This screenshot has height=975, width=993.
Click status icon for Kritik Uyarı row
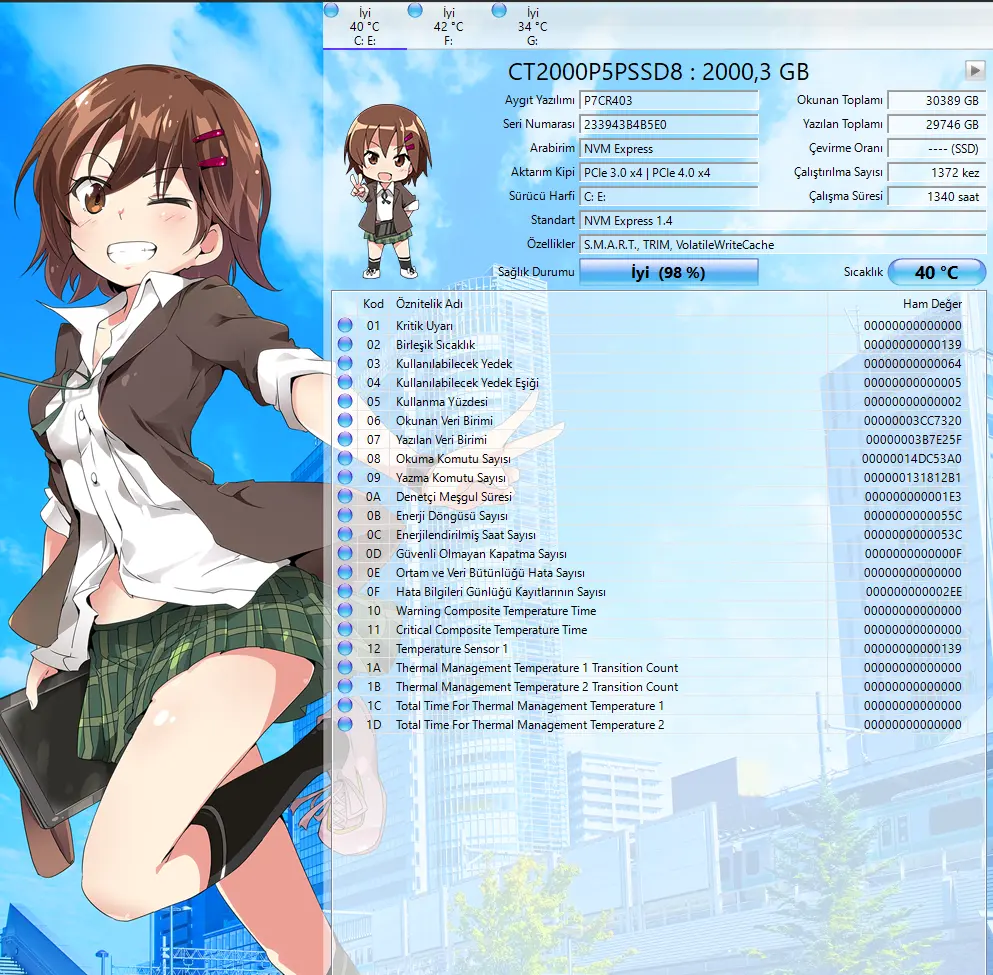[345, 325]
